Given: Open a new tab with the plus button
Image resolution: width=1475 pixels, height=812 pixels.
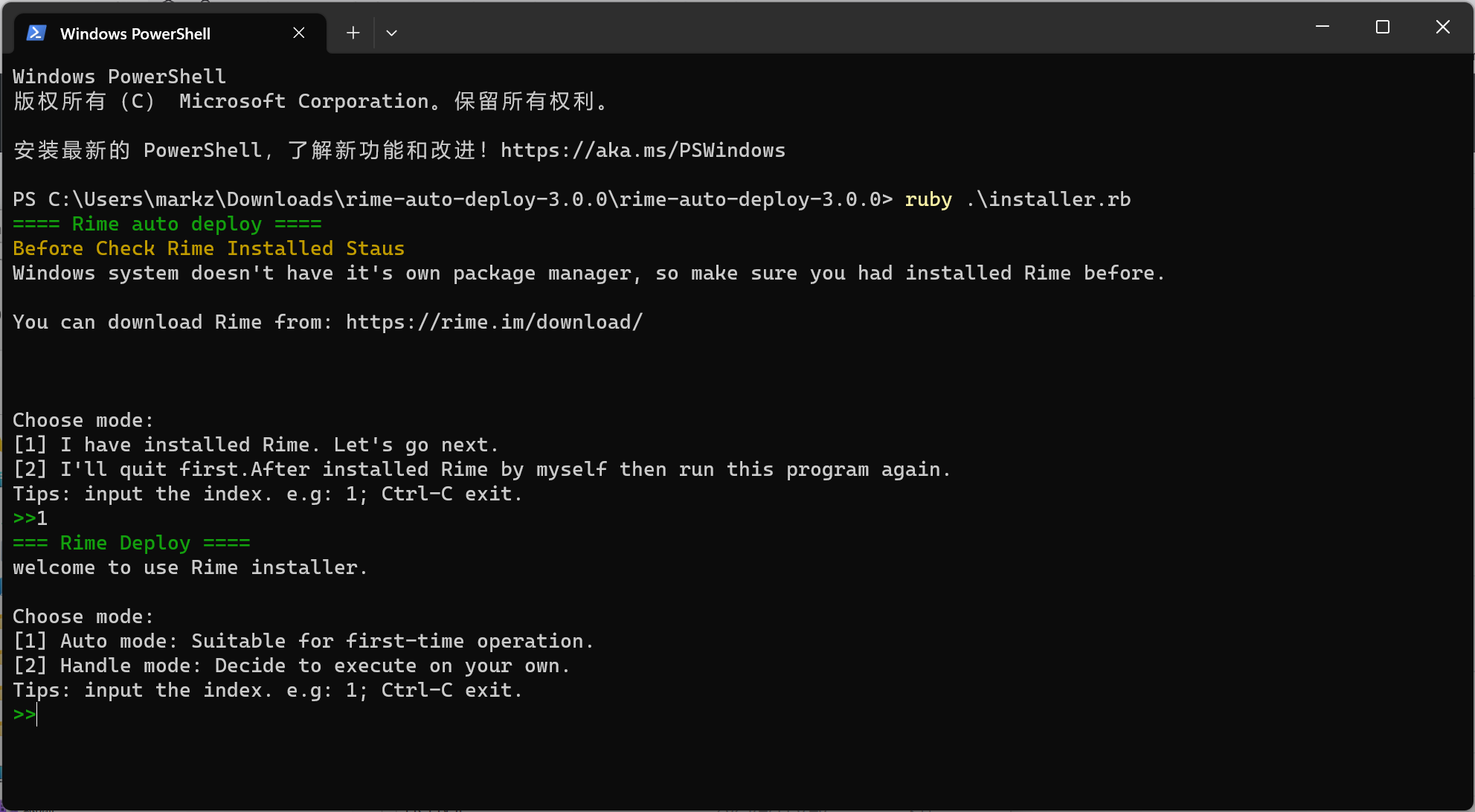Looking at the screenshot, I should click(353, 33).
